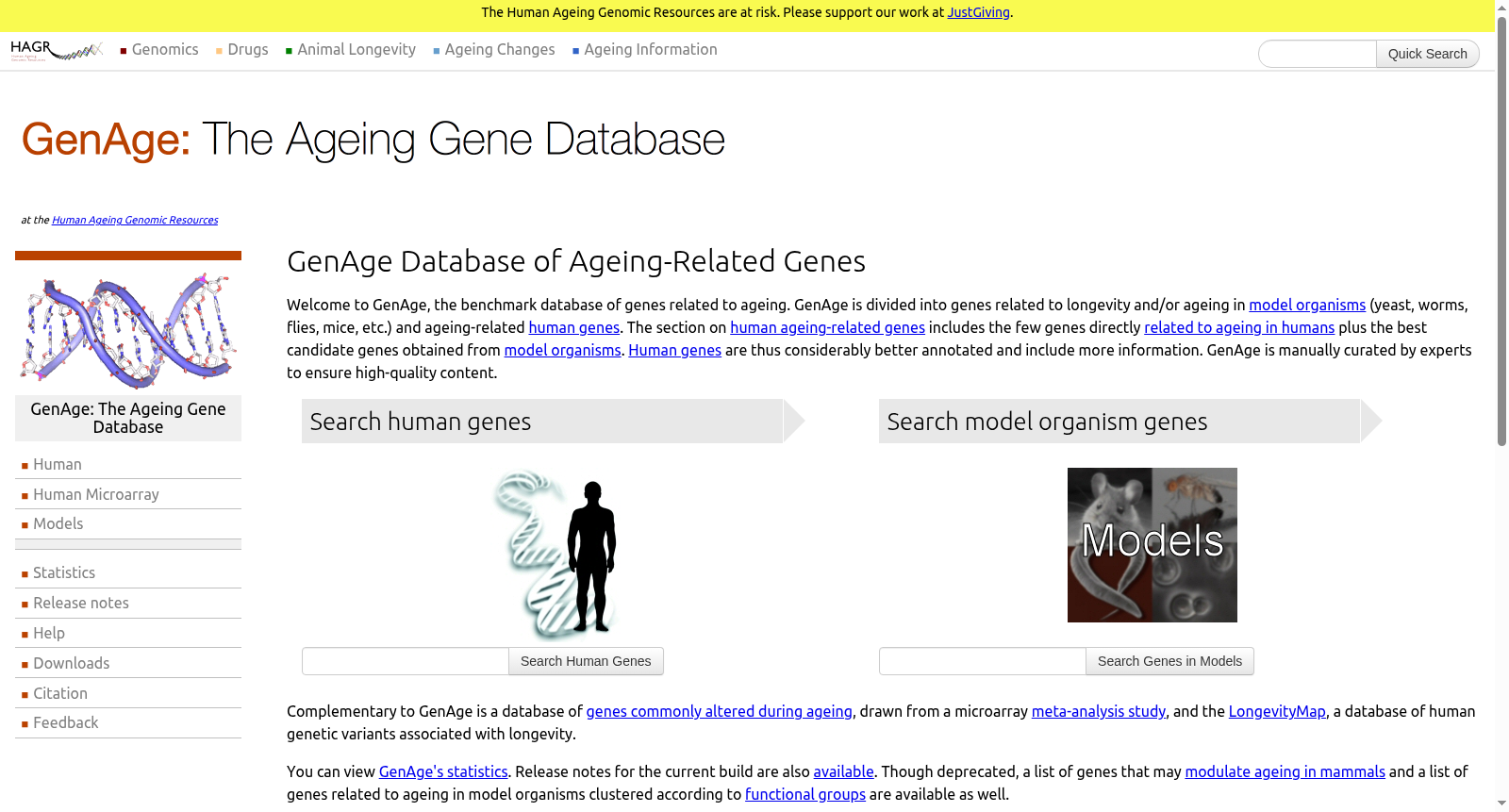Open the meta-analysis study link
The image size is (1509, 812).
(1099, 711)
